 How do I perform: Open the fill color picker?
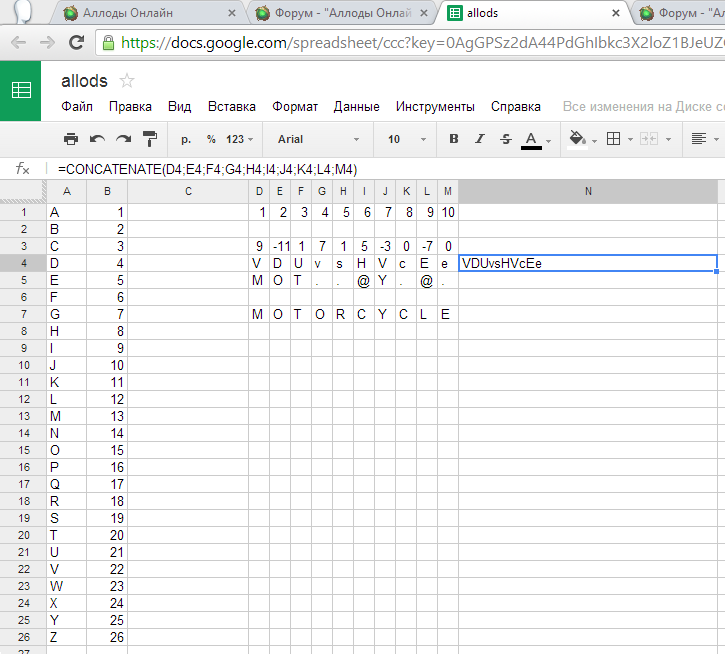click(x=581, y=139)
